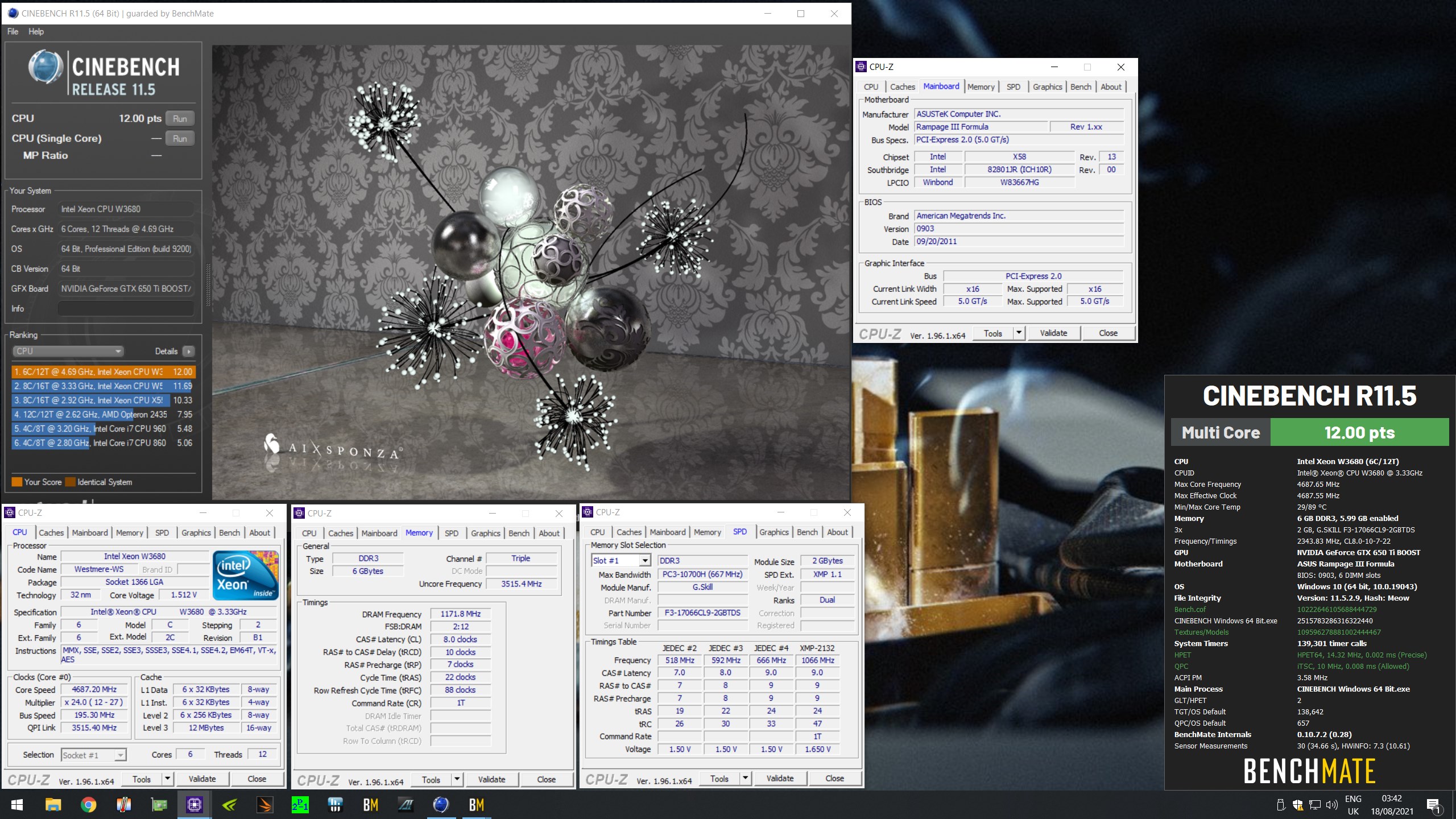1456x819 pixels.
Task: Open the Start menu Windows icon
Action: [x=17, y=805]
